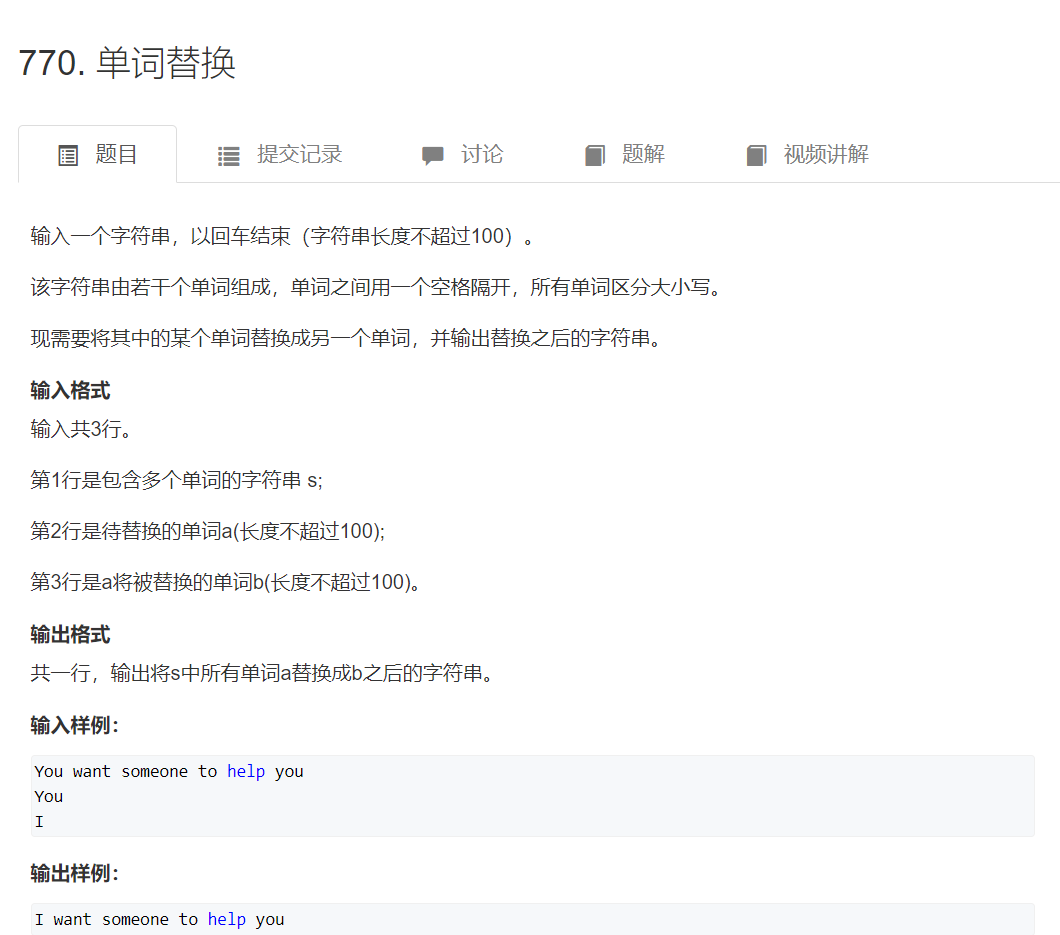Click the speech bubble icon beside 讨论
Image resolution: width=1060 pixels, height=935 pixels.
433,155
